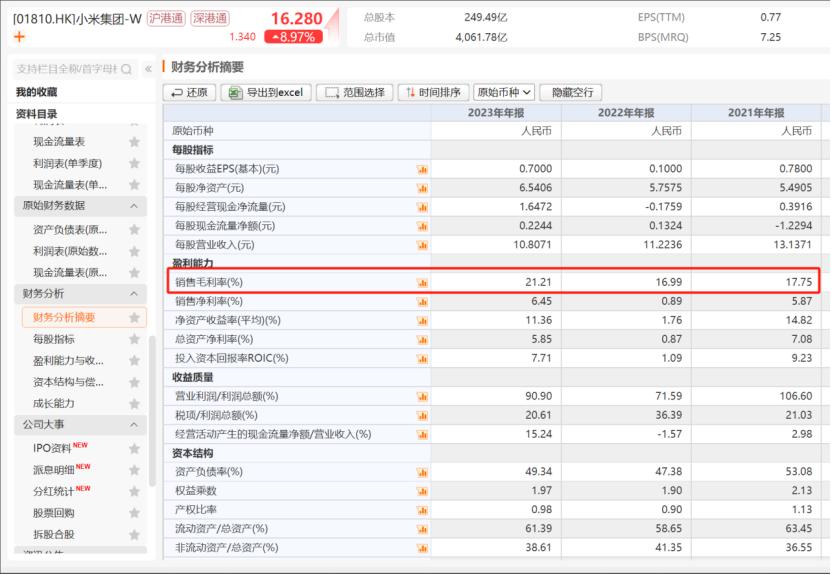Click the 范围选择 range button
Screen dimensions: 831x575
tap(355, 92)
